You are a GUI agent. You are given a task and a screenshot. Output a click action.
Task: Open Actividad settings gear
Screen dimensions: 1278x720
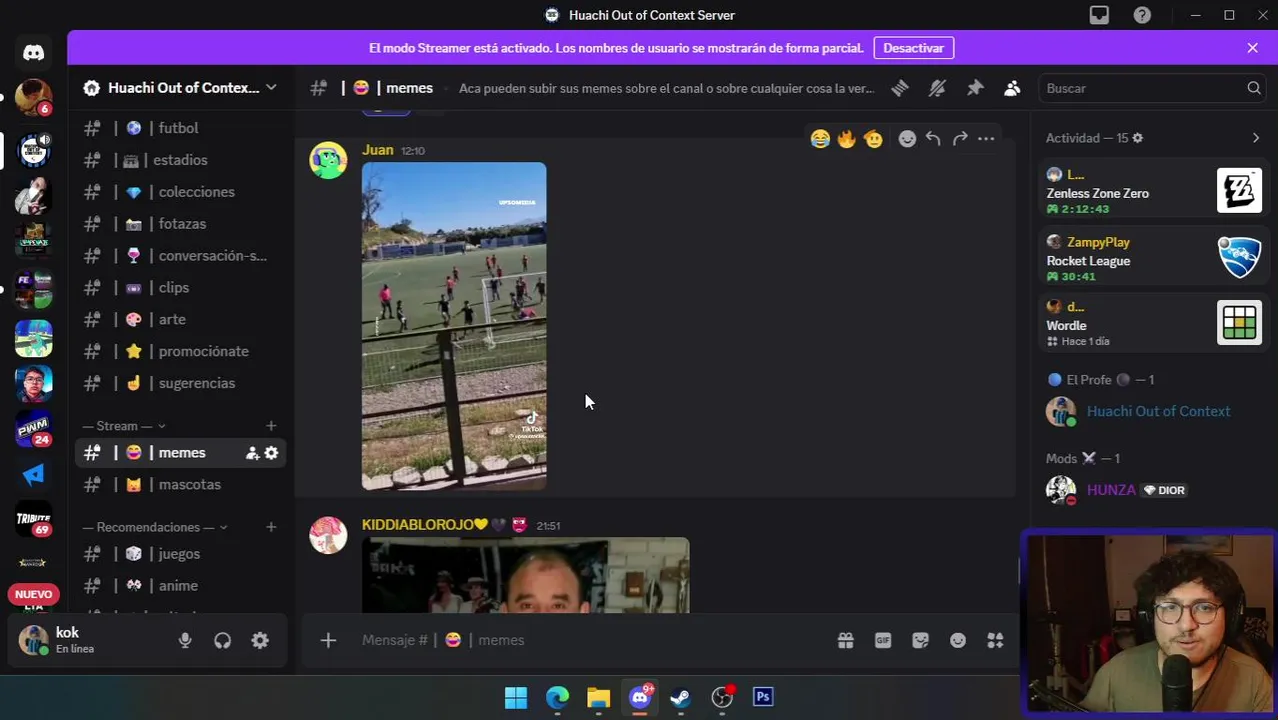click(1137, 138)
